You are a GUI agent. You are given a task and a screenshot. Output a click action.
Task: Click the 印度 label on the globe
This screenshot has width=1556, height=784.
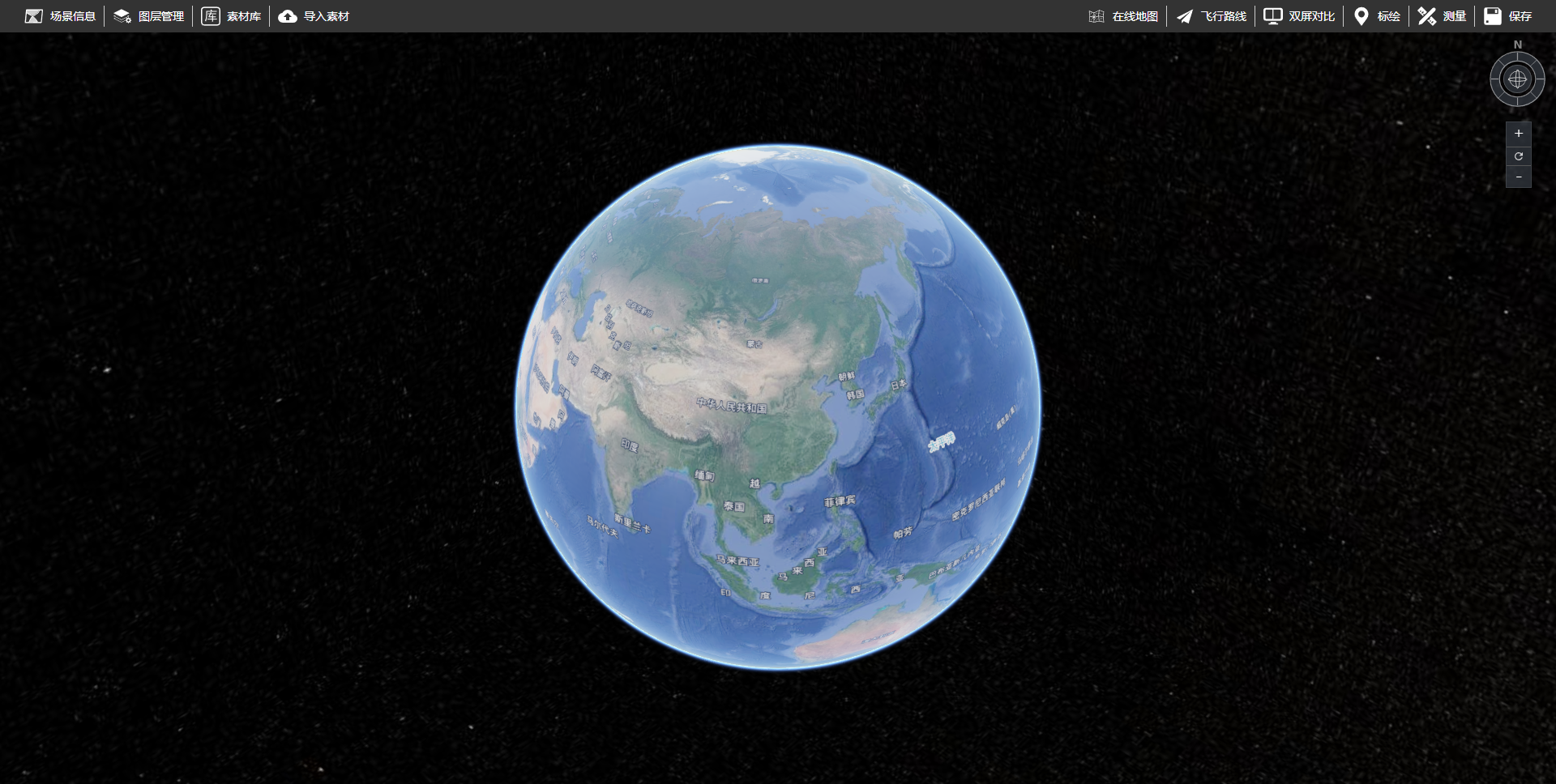[x=630, y=445]
